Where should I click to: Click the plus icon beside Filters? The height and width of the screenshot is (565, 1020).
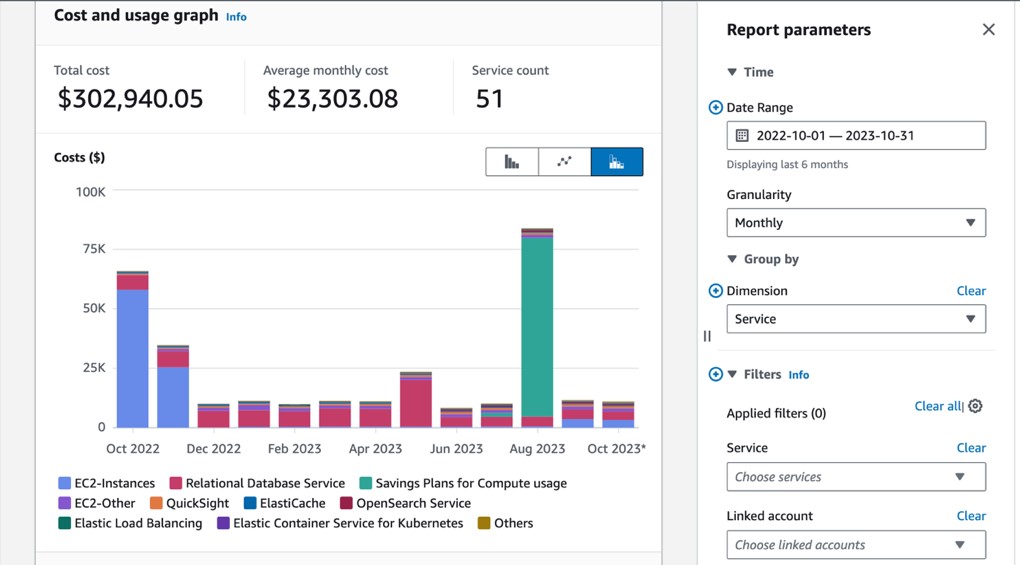715,375
